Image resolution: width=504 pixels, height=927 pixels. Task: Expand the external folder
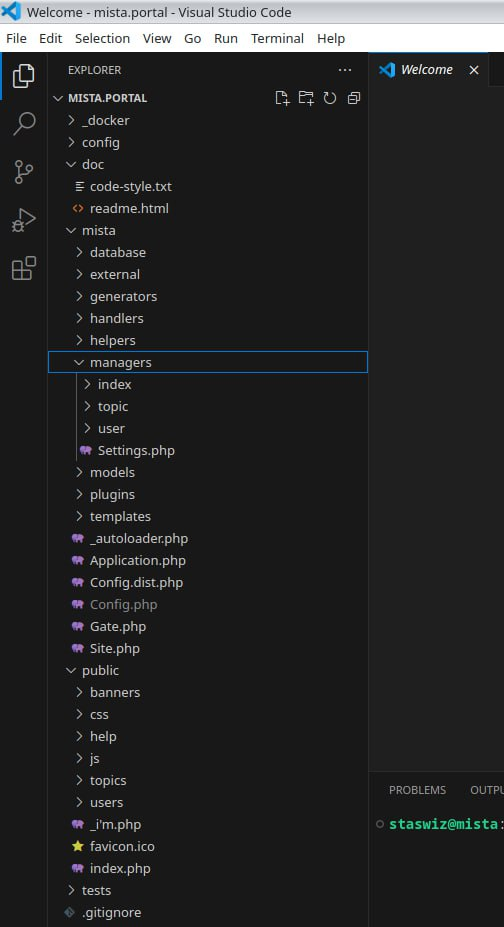tap(208, 274)
